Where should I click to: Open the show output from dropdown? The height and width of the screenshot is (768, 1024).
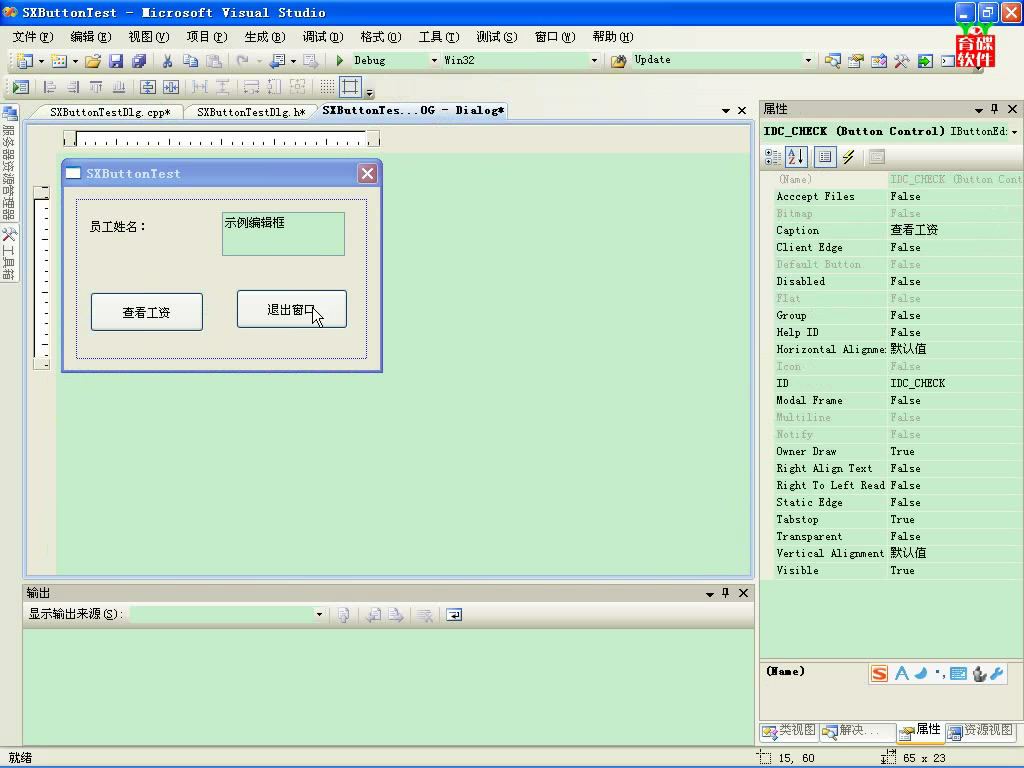[319, 614]
